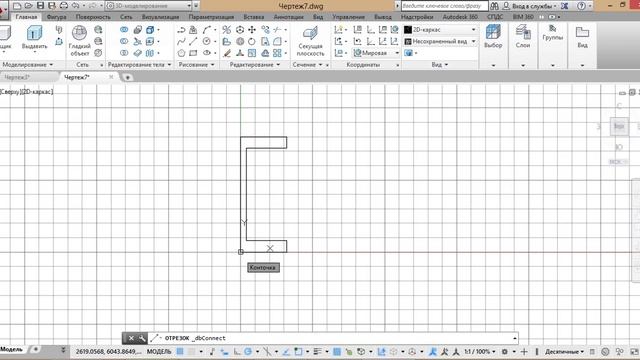
Task: Select the Line tool in the Drawing panel
Action: [x=193, y=41]
